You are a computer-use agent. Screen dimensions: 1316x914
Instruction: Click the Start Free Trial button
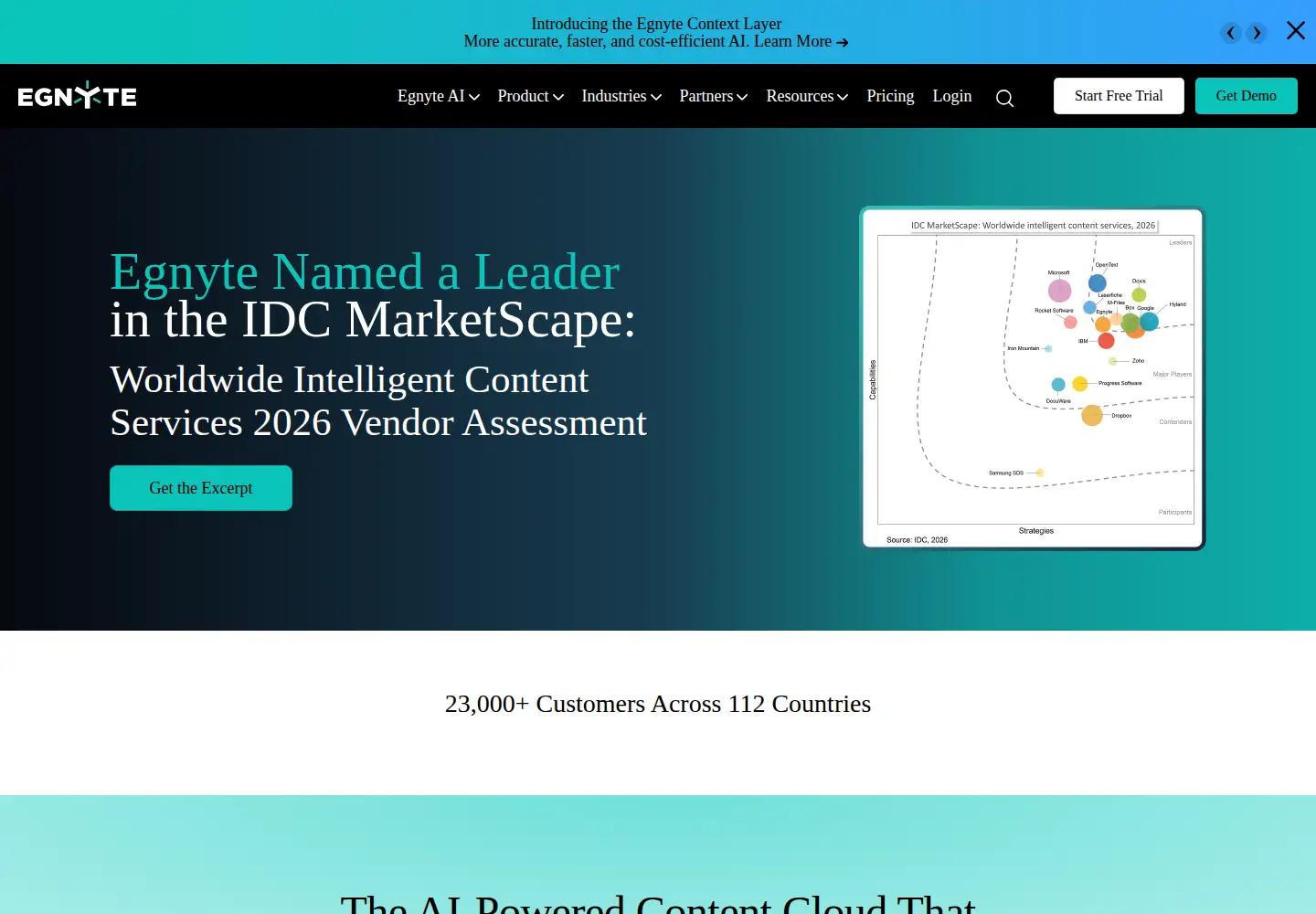[x=1119, y=96]
